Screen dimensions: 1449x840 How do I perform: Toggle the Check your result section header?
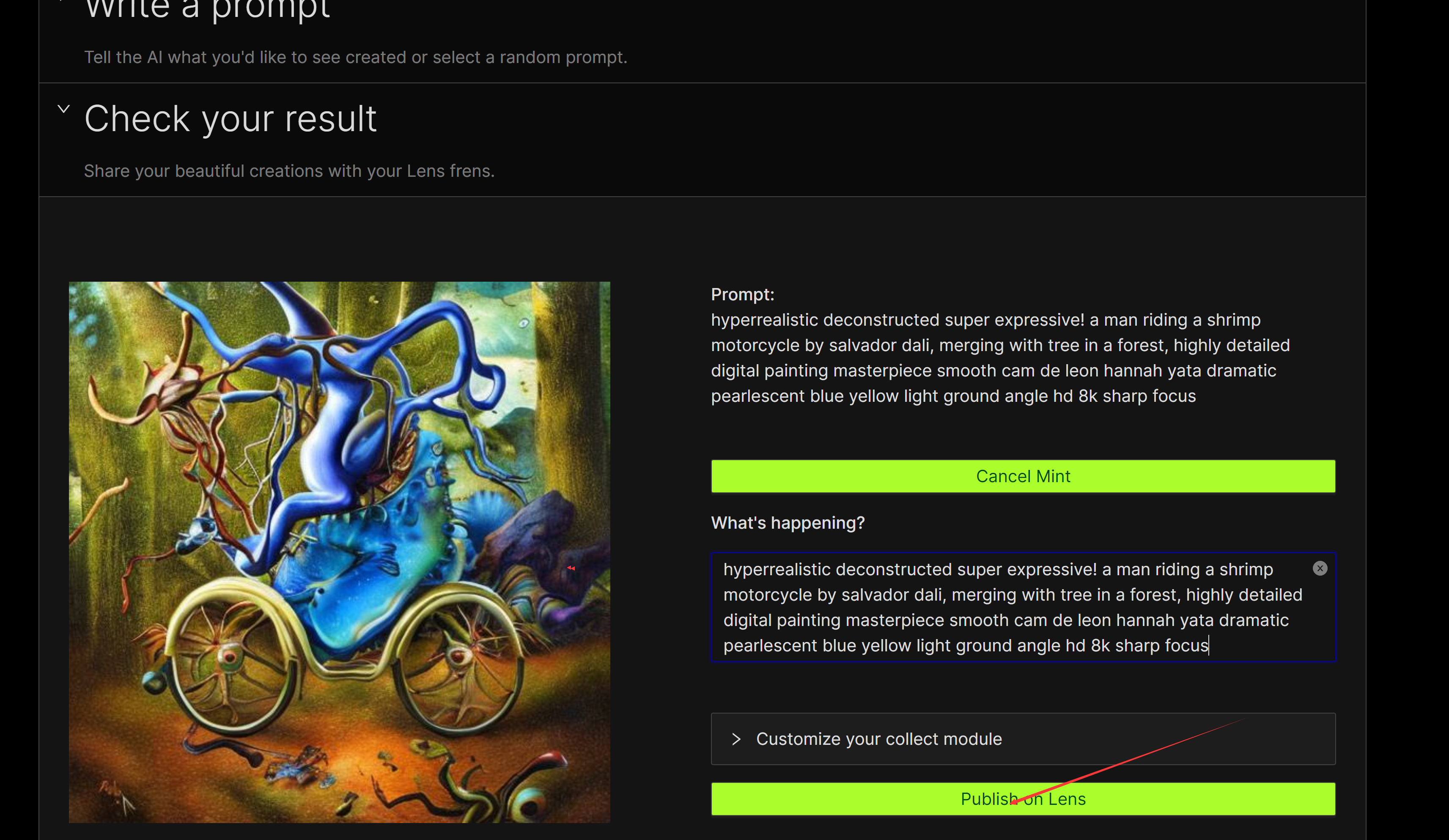(230, 119)
